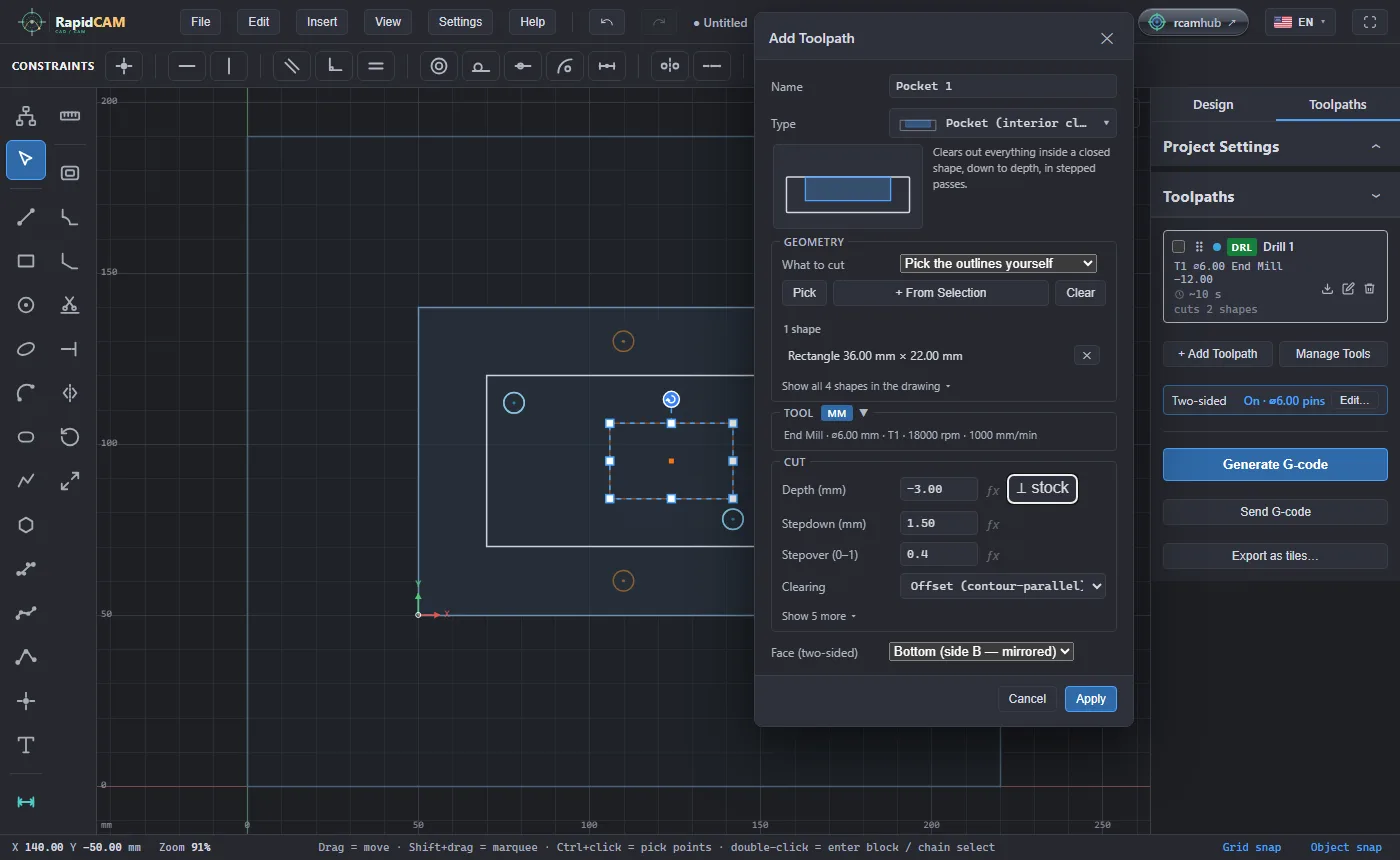Click the Stepdown (mm) value field
This screenshot has height=860, width=1400.
point(939,524)
